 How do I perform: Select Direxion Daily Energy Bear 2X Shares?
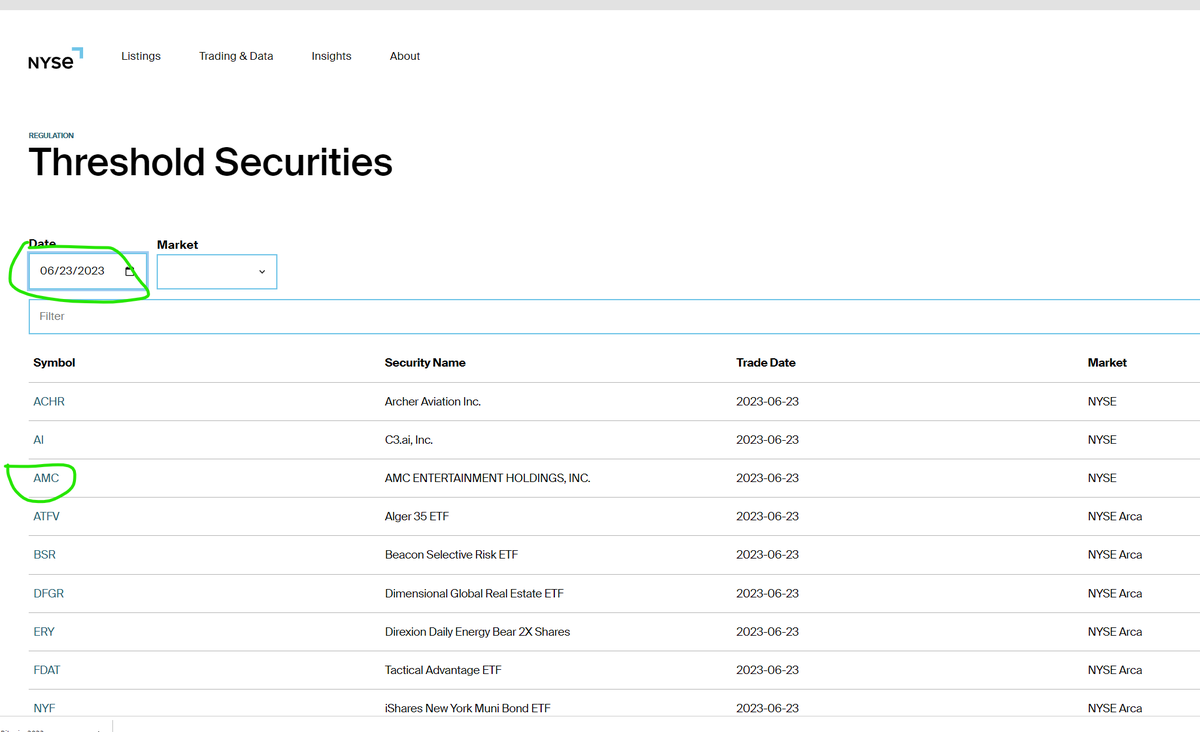pos(478,631)
